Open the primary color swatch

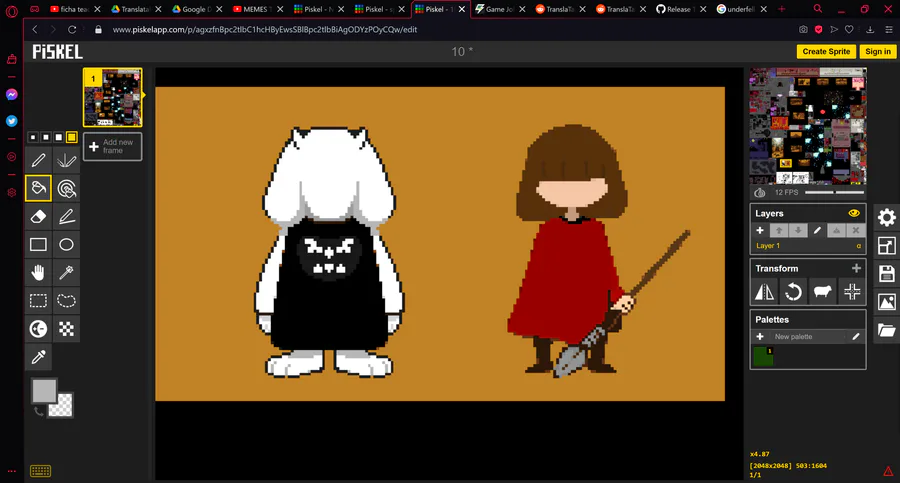click(x=44, y=391)
